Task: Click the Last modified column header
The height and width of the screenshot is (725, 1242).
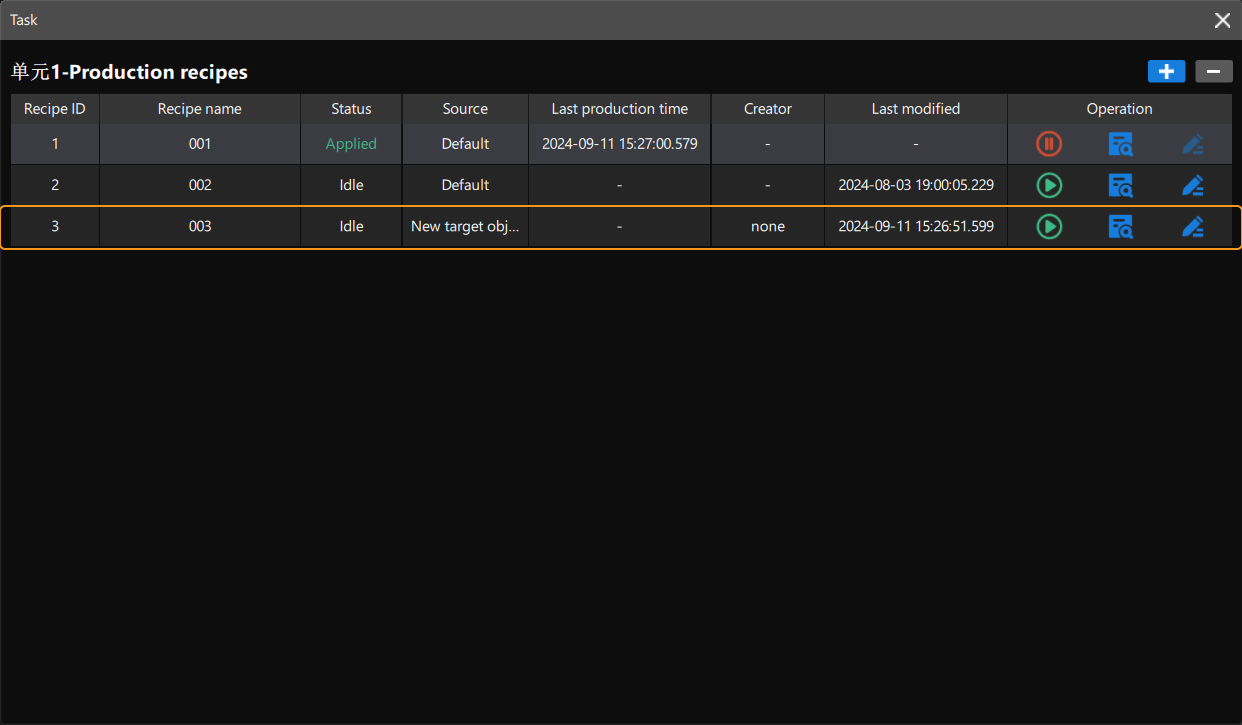Action: click(915, 108)
